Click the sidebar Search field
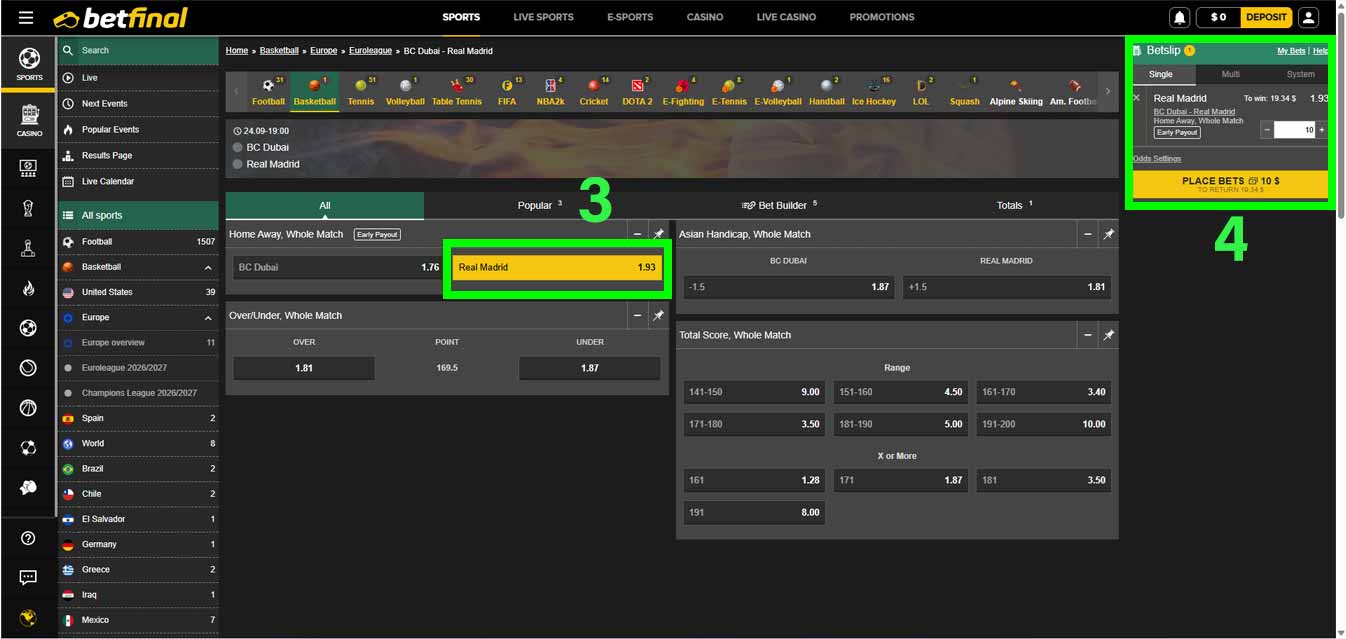This screenshot has height=639, width=1346. [x=138, y=50]
